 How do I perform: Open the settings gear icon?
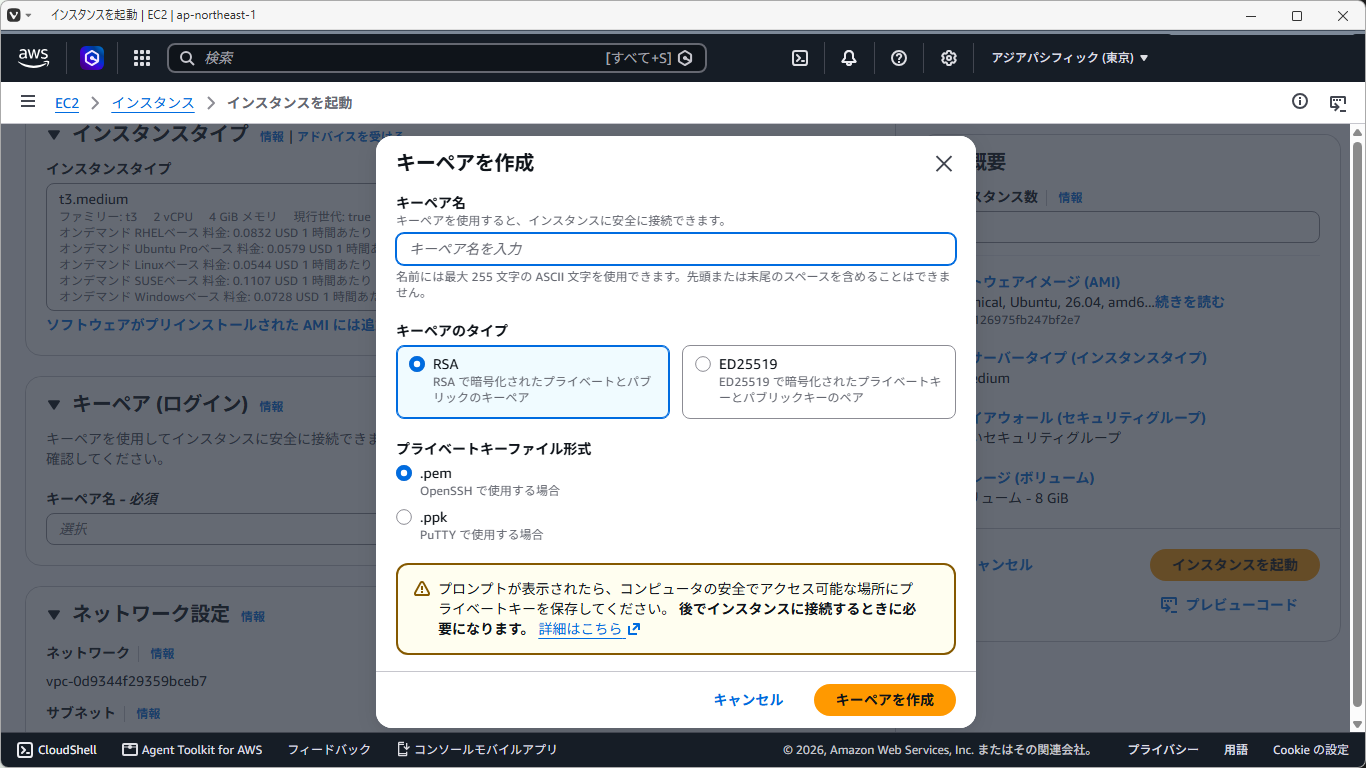pyautogui.click(x=949, y=58)
